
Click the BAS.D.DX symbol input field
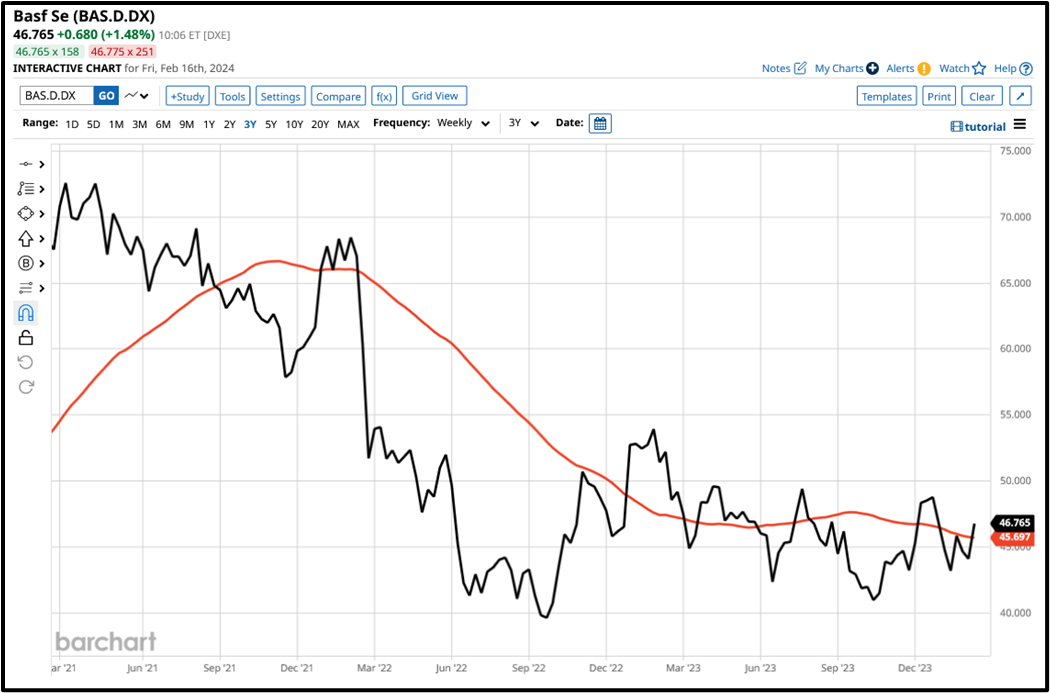point(55,95)
